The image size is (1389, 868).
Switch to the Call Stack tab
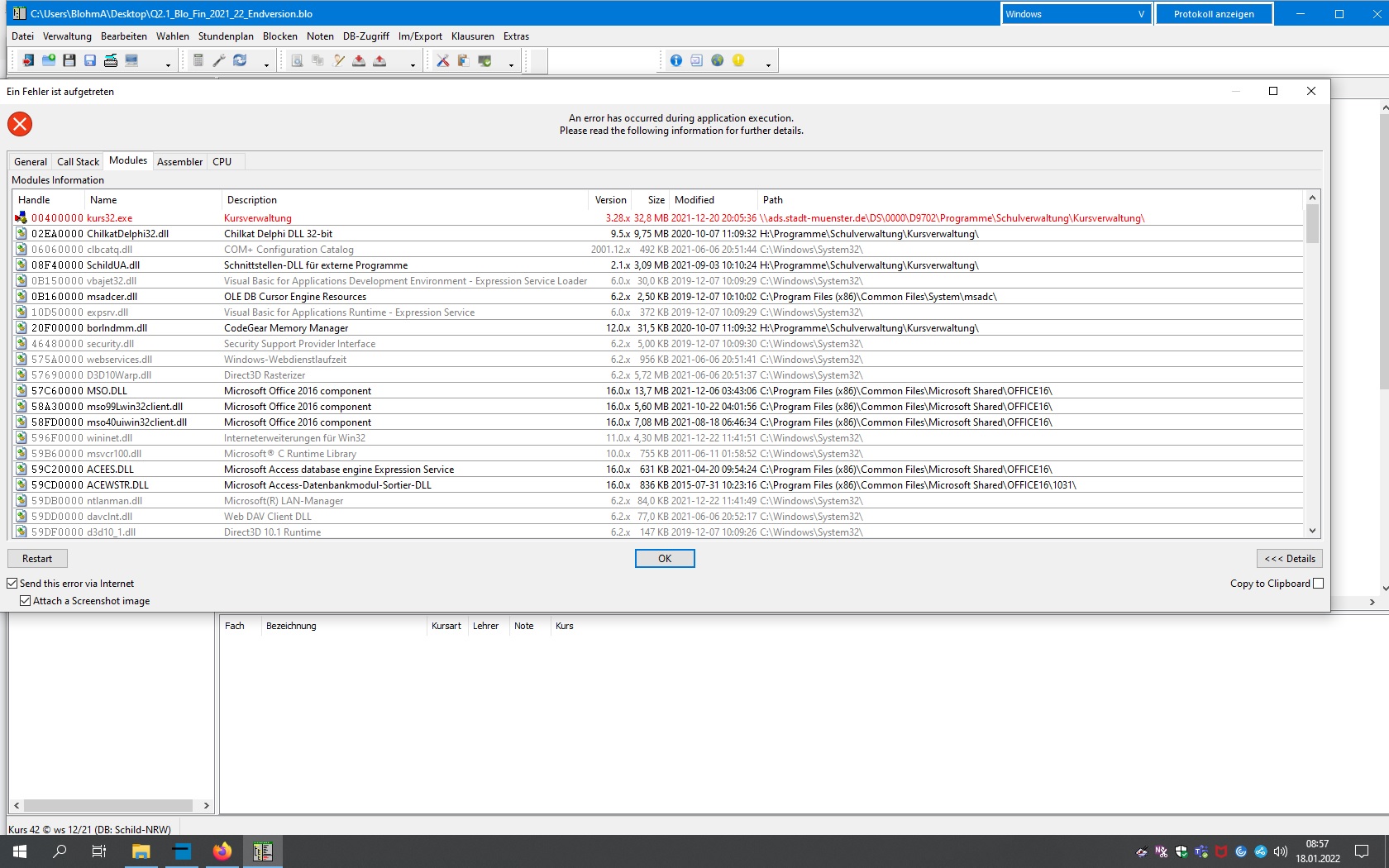click(78, 162)
